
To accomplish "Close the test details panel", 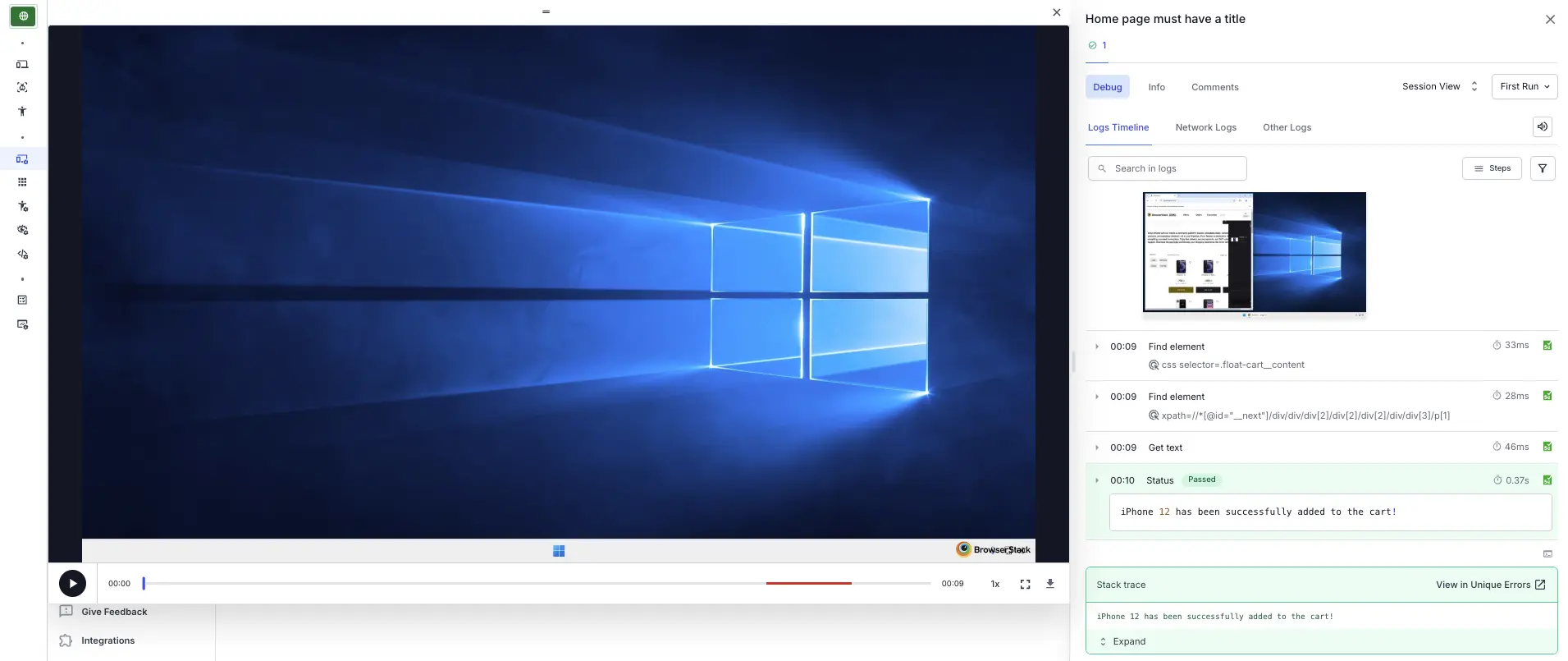I will (1550, 19).
